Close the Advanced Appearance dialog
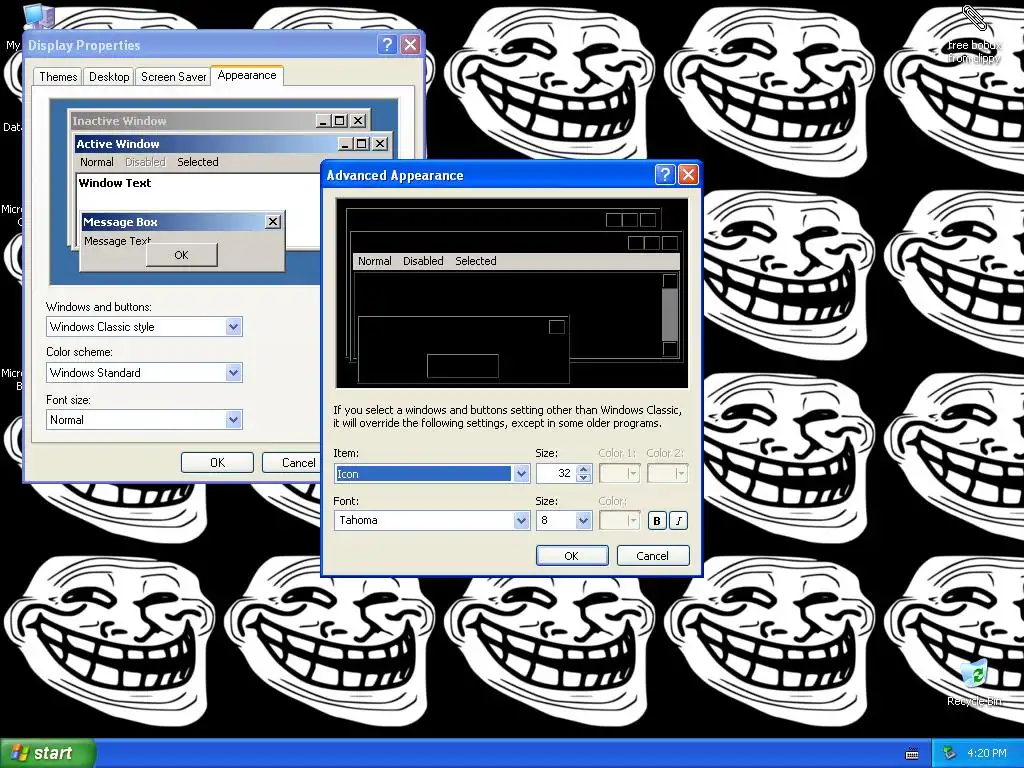The image size is (1024, 768). (x=688, y=174)
